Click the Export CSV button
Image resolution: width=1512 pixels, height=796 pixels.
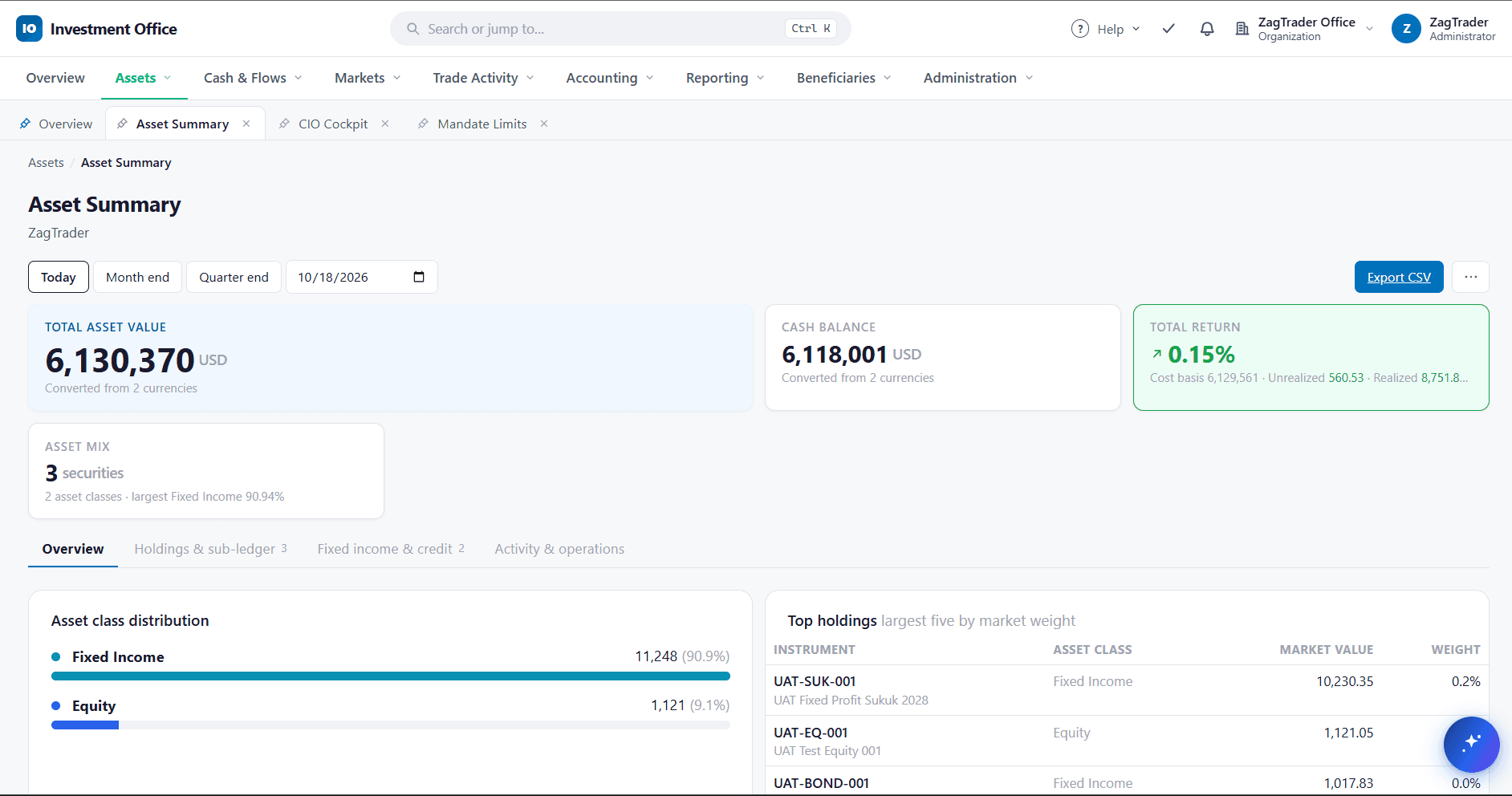(1399, 277)
